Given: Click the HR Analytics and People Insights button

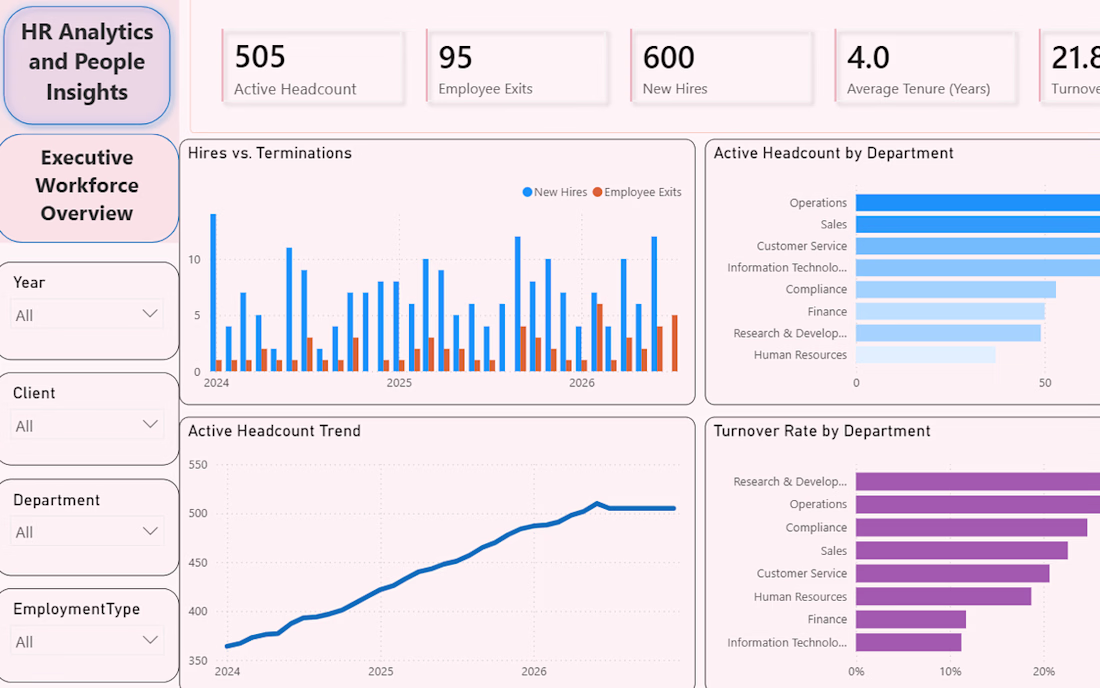Looking at the screenshot, I should tap(87, 65).
